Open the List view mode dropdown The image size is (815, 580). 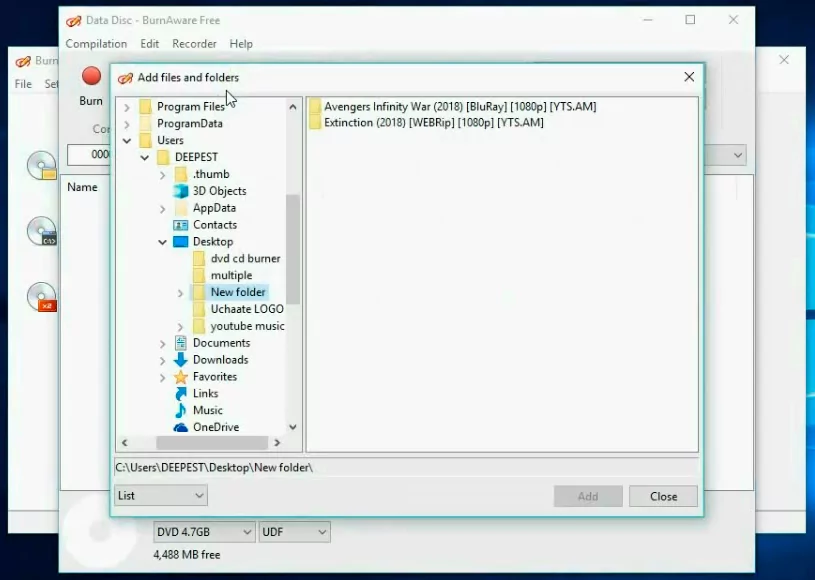coord(161,496)
